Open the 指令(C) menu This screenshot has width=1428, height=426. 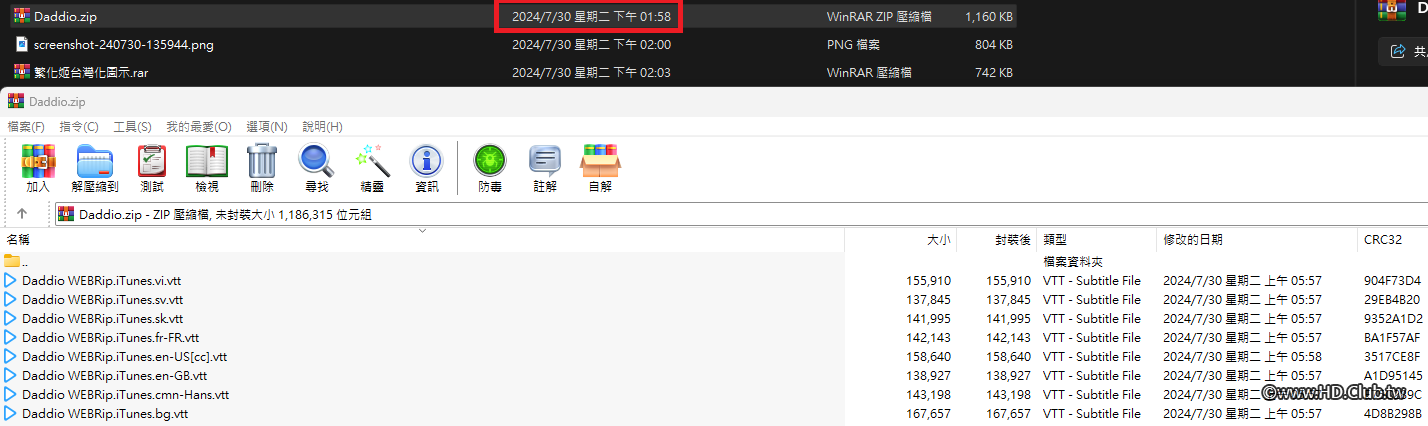(x=79, y=127)
